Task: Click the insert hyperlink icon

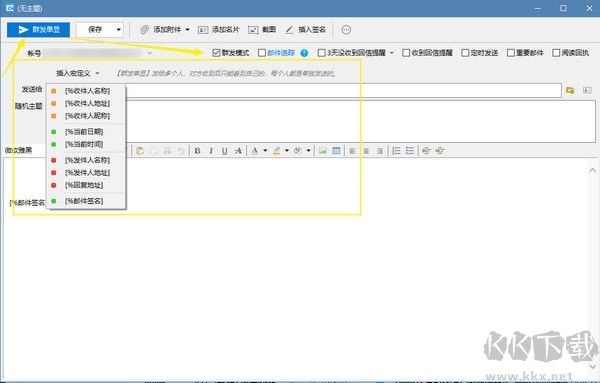Action: (426, 151)
